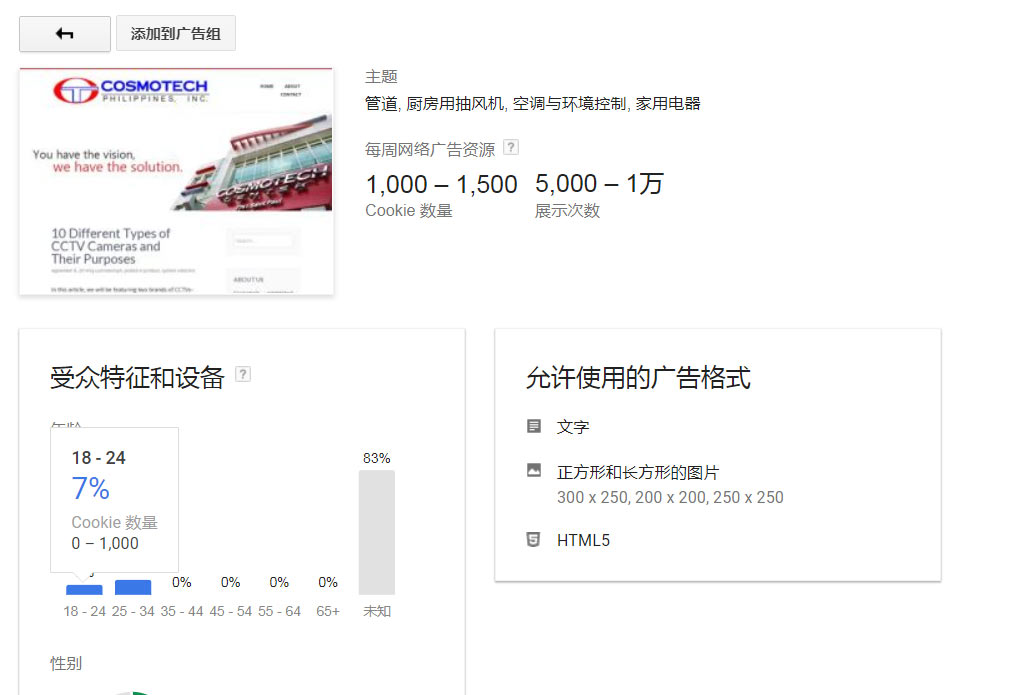The height and width of the screenshot is (695, 1021).
Task: Click the 1,000 – 1,500 Cookie count figure
Action: (x=441, y=185)
